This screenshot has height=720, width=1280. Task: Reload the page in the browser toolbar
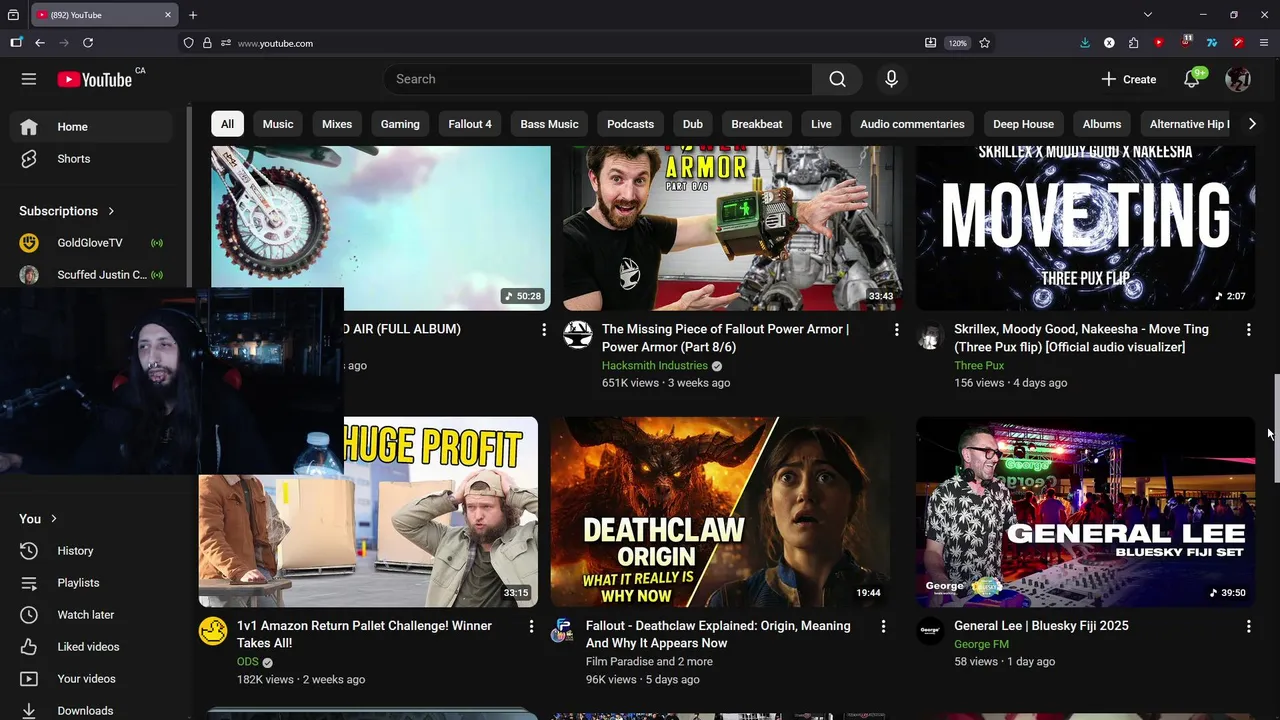point(88,43)
